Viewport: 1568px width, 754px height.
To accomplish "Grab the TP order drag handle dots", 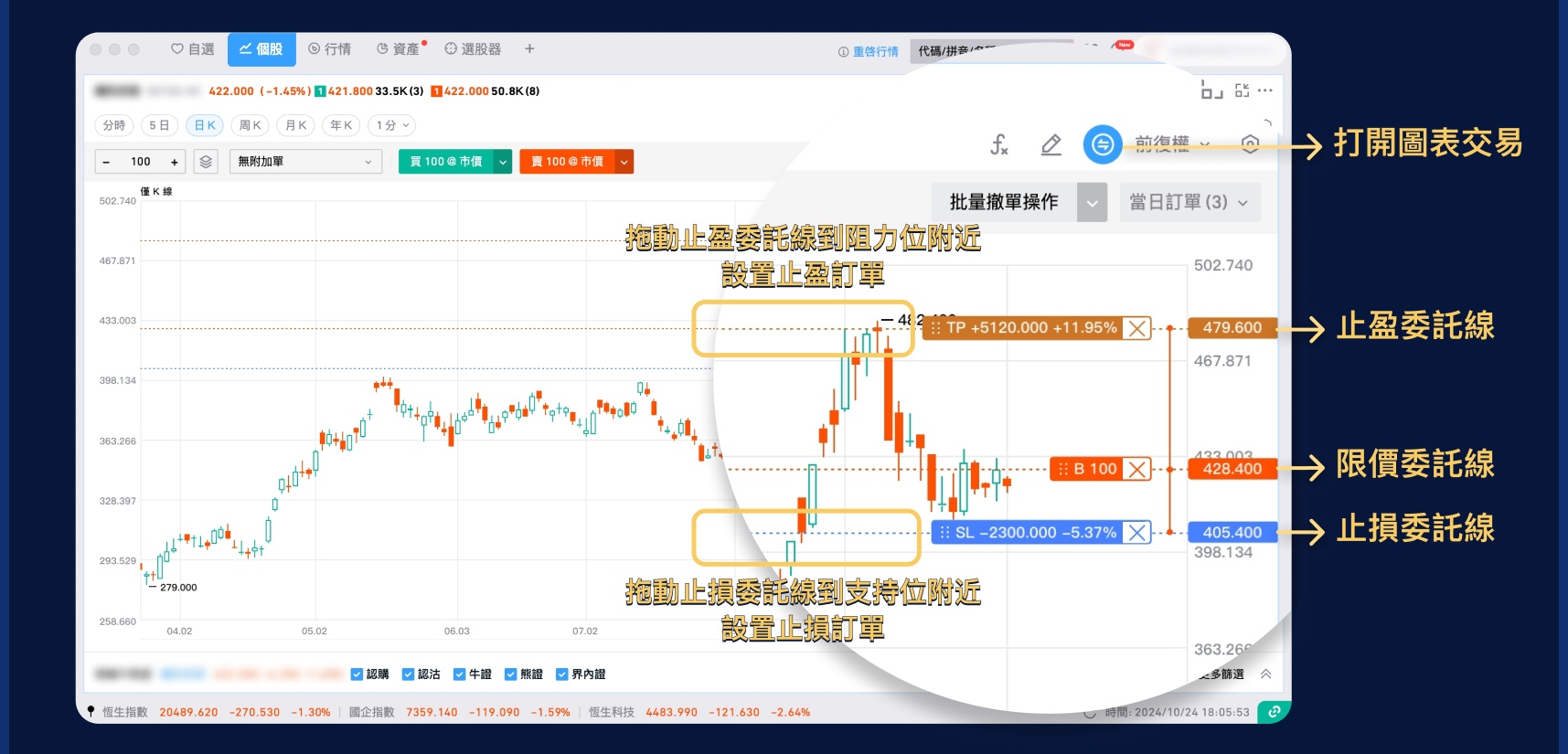I will tap(935, 328).
